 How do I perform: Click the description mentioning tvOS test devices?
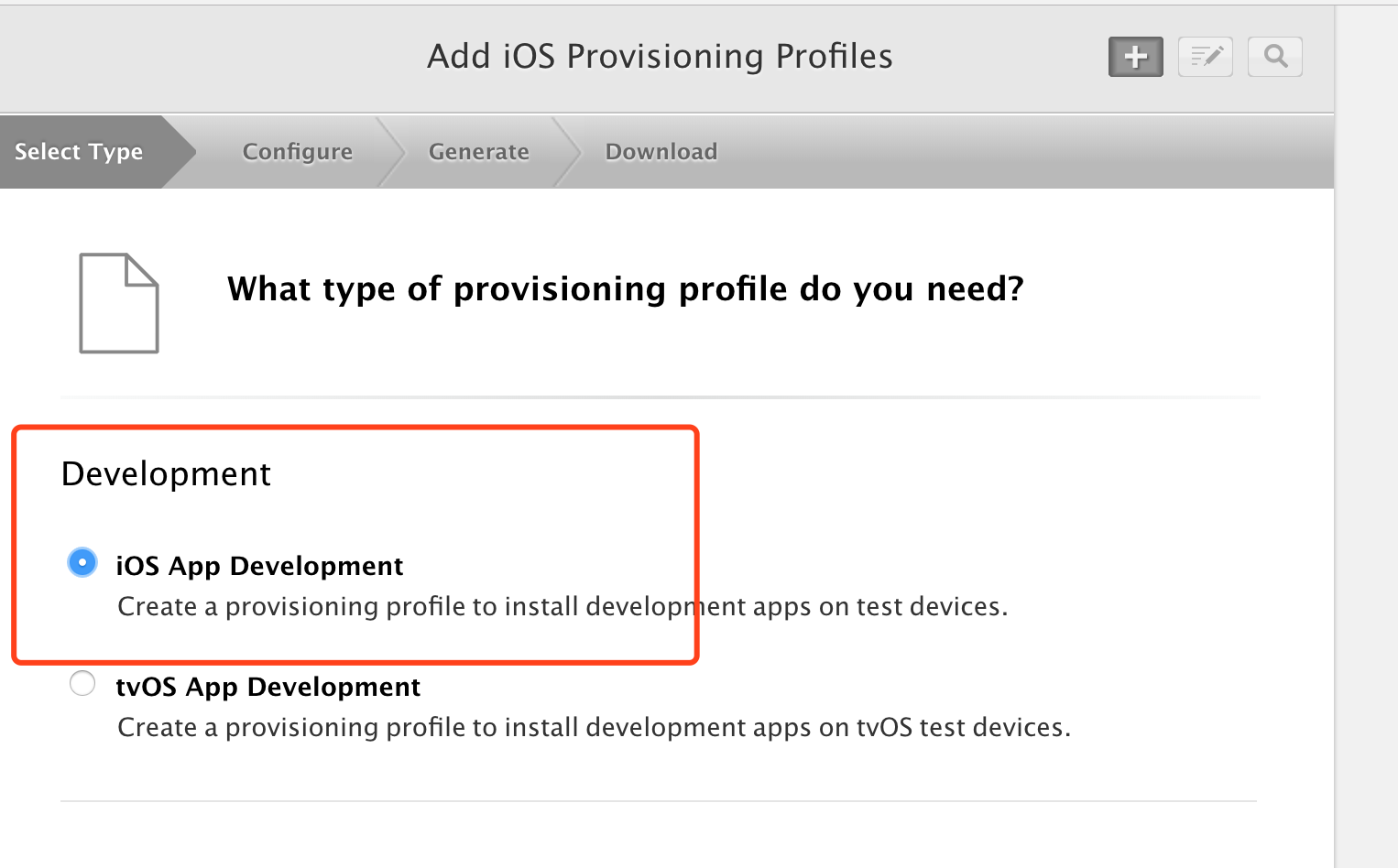[x=594, y=727]
